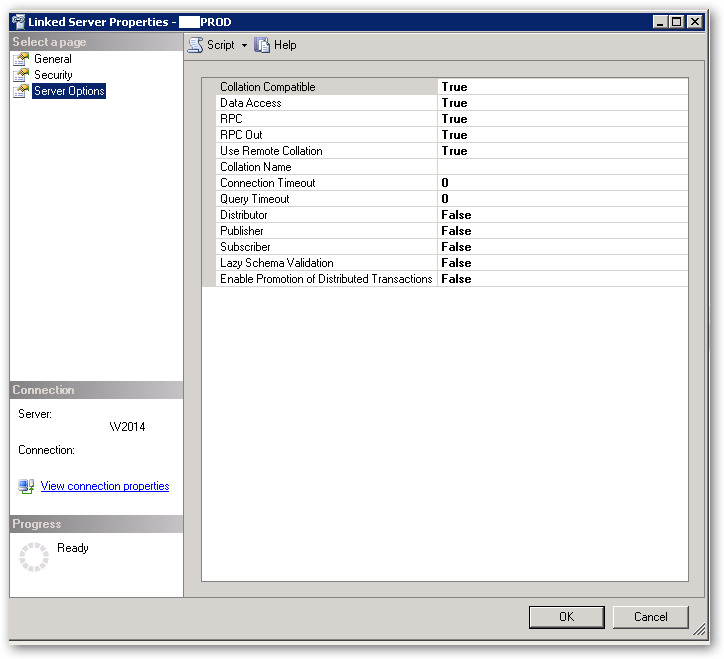Click the View connection properties link
Viewport: 724px width, 659px height.
click(x=105, y=486)
